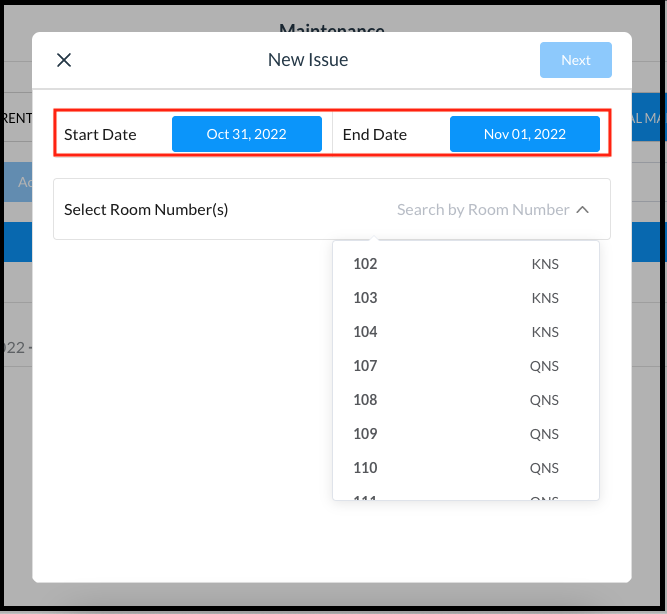Click the Select Room Number(s) label
The width and height of the screenshot is (667, 614).
point(146,210)
